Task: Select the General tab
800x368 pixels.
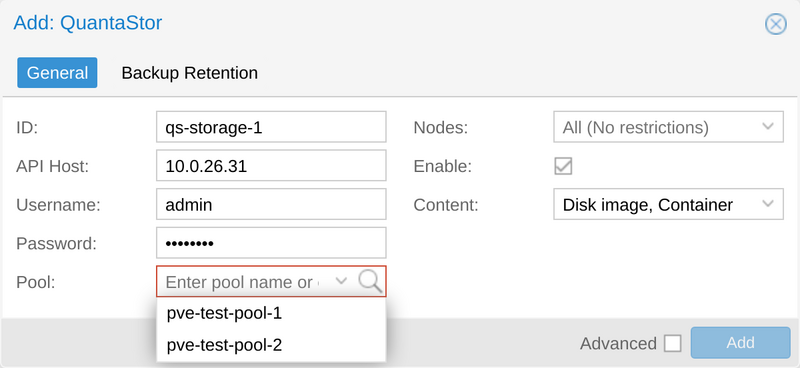Action: pos(57,73)
